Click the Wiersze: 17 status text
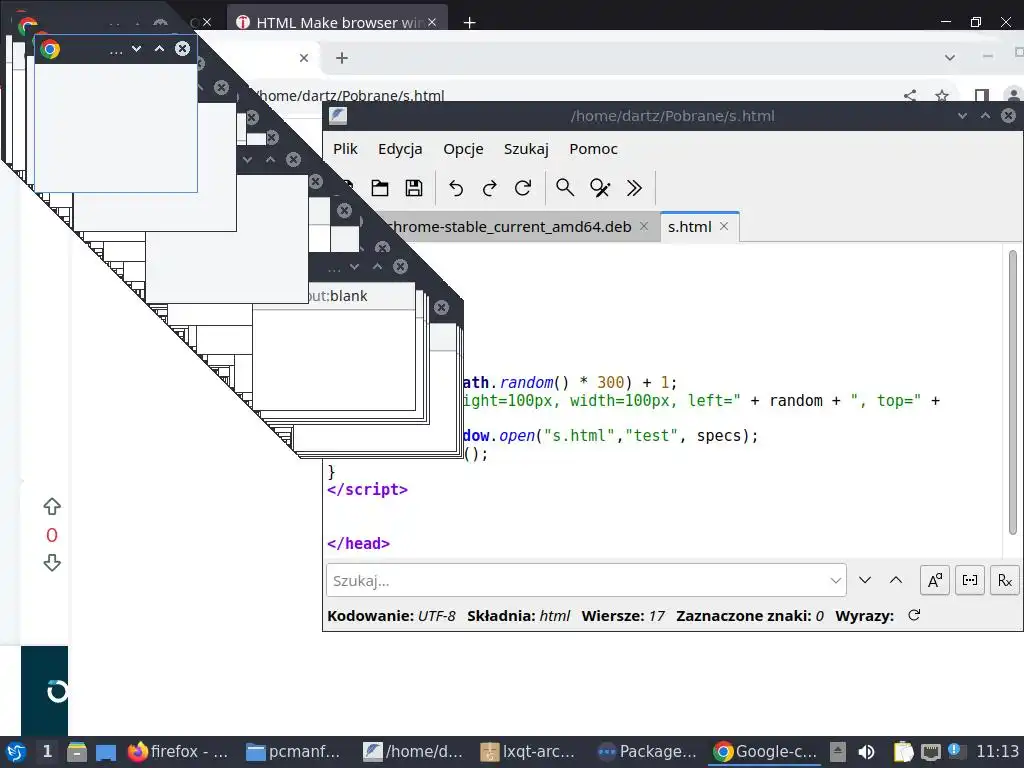This screenshot has height=768, width=1024. pyautogui.click(x=623, y=616)
